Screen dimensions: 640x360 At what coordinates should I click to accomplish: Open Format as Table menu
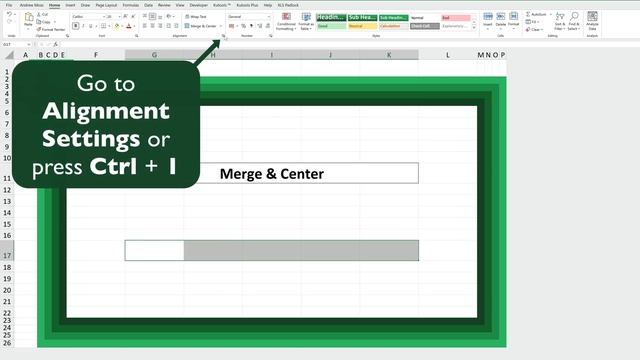click(x=306, y=21)
